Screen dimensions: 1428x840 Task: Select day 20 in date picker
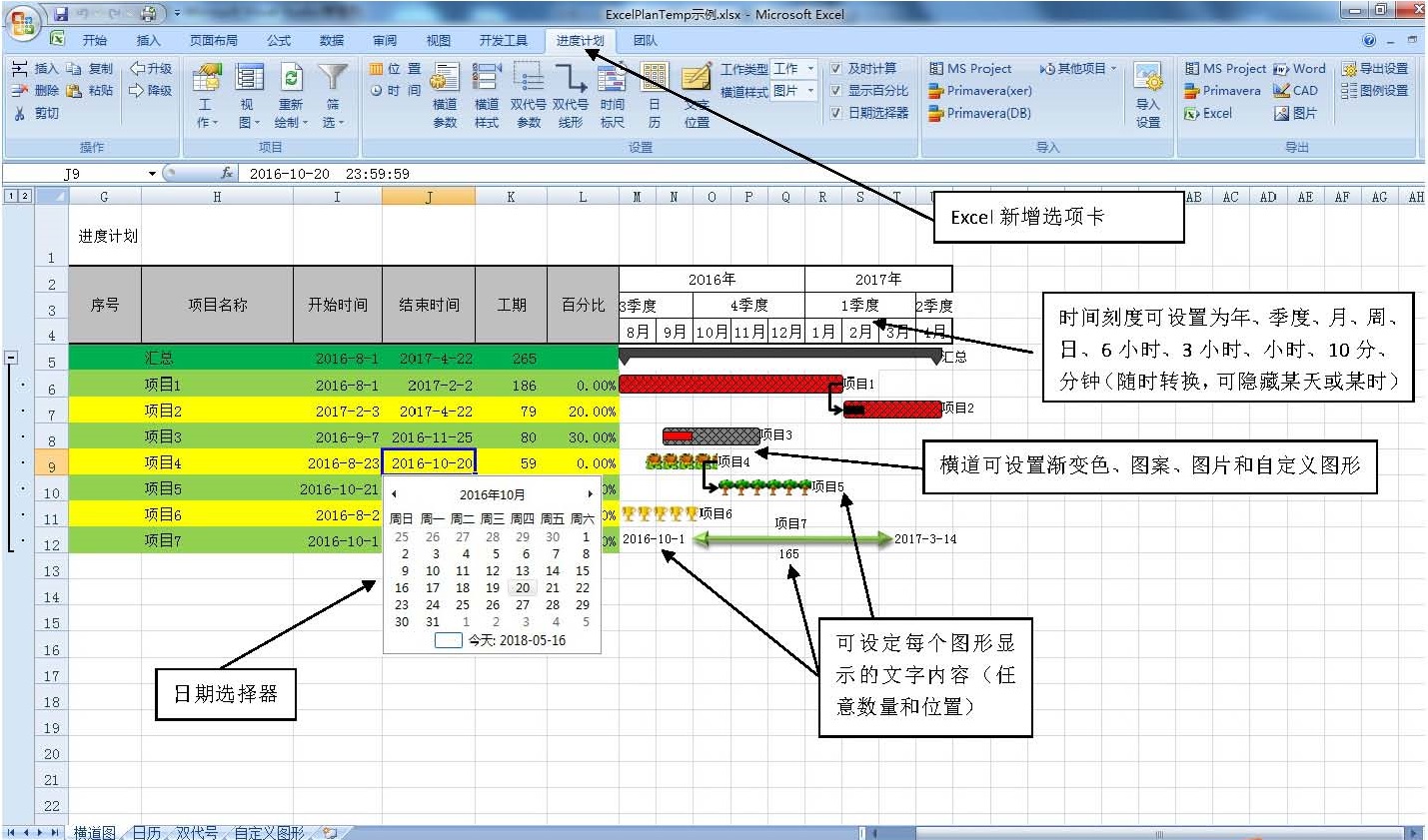[522, 588]
